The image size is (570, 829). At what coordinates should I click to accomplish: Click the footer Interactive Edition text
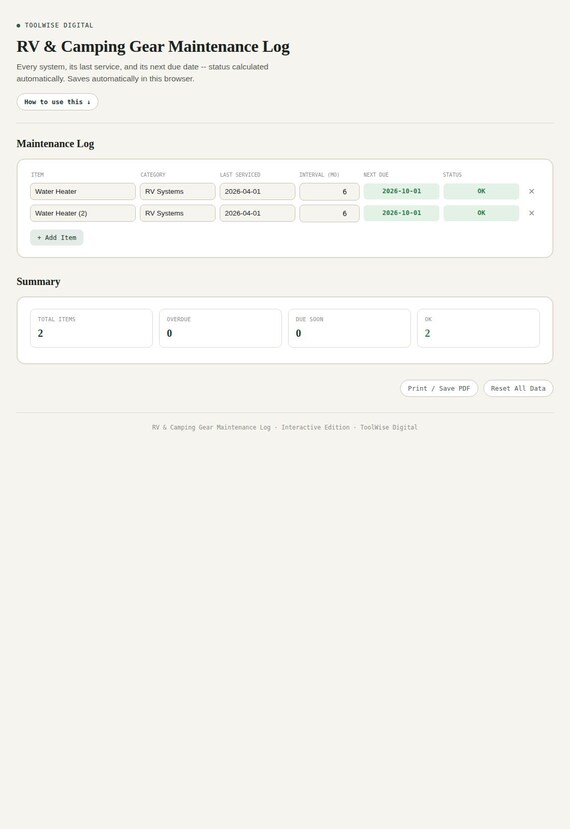[315, 427]
